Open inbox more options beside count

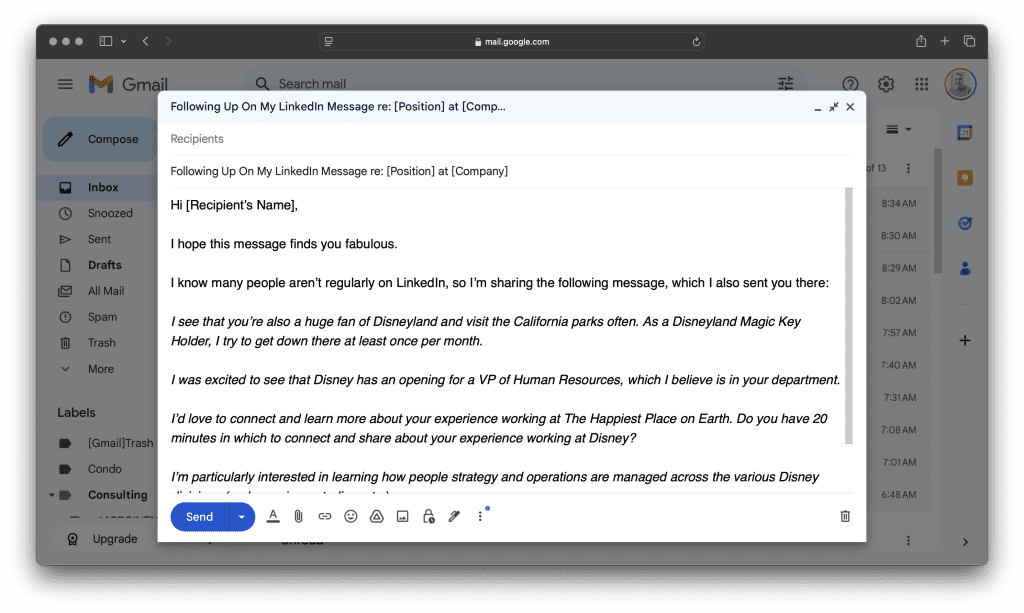pos(908,168)
